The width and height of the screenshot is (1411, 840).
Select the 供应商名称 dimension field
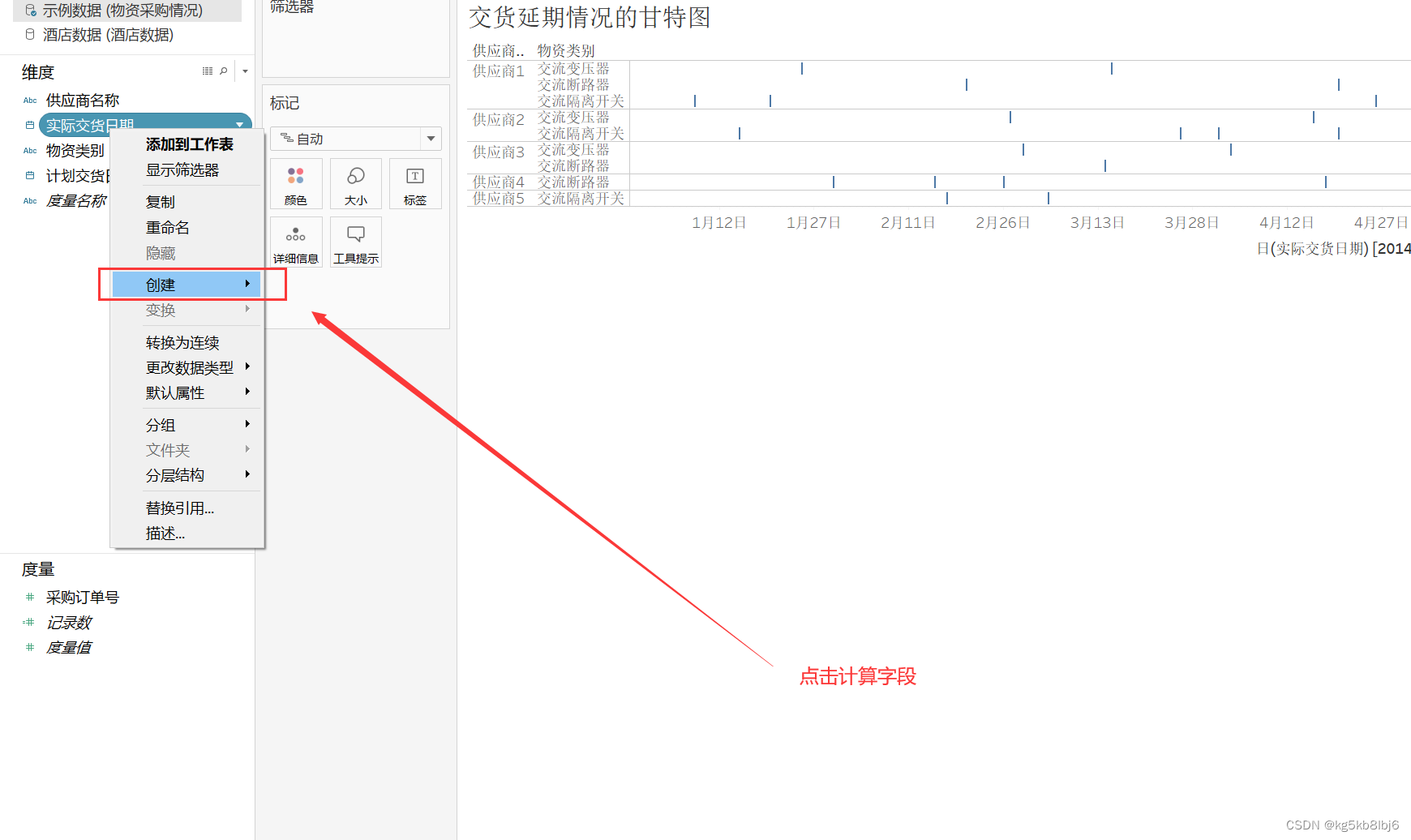83,101
